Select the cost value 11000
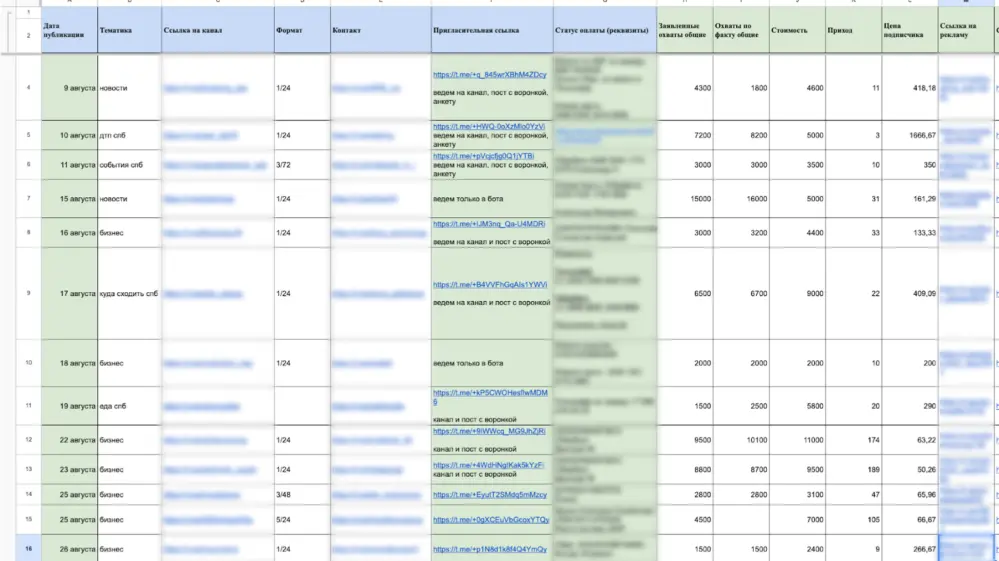 coord(797,440)
